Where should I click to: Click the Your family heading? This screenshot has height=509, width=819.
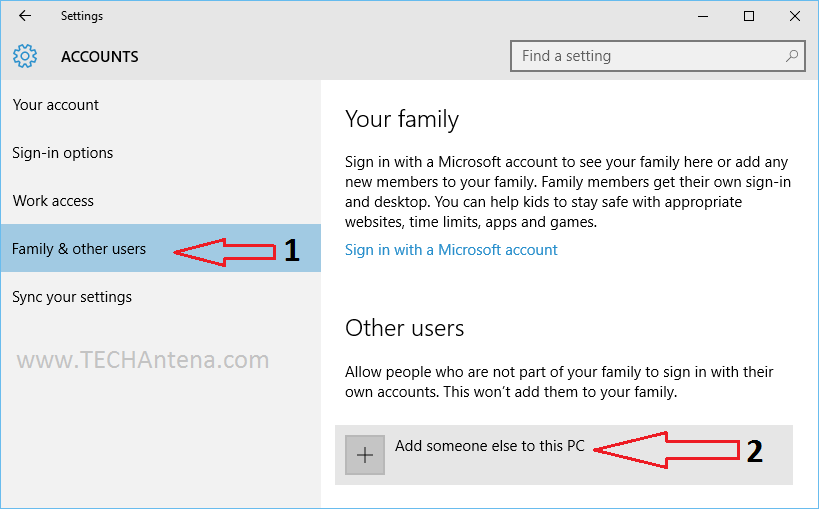point(402,119)
